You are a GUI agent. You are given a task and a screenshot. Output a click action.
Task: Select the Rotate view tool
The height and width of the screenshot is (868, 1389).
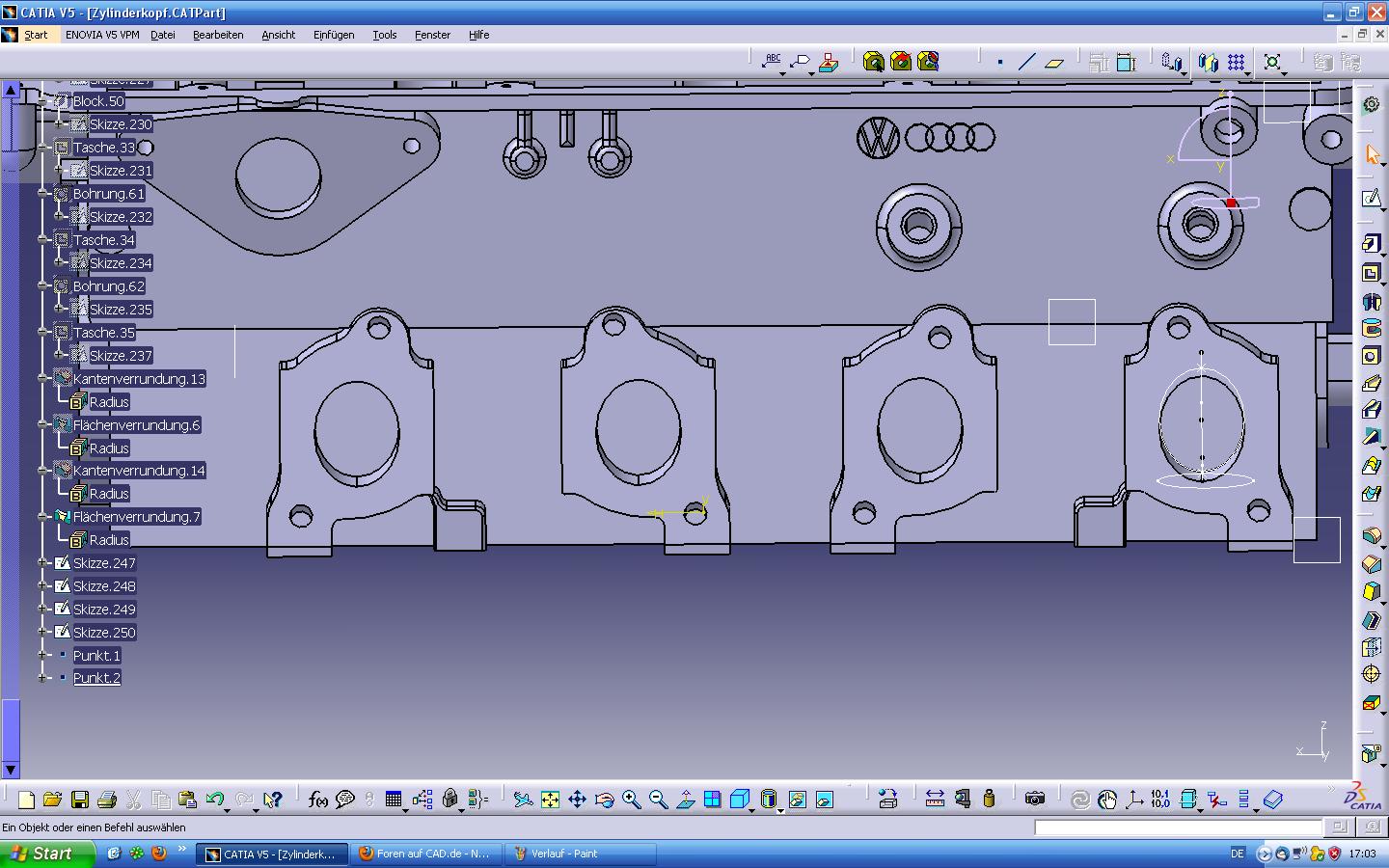[x=604, y=800]
